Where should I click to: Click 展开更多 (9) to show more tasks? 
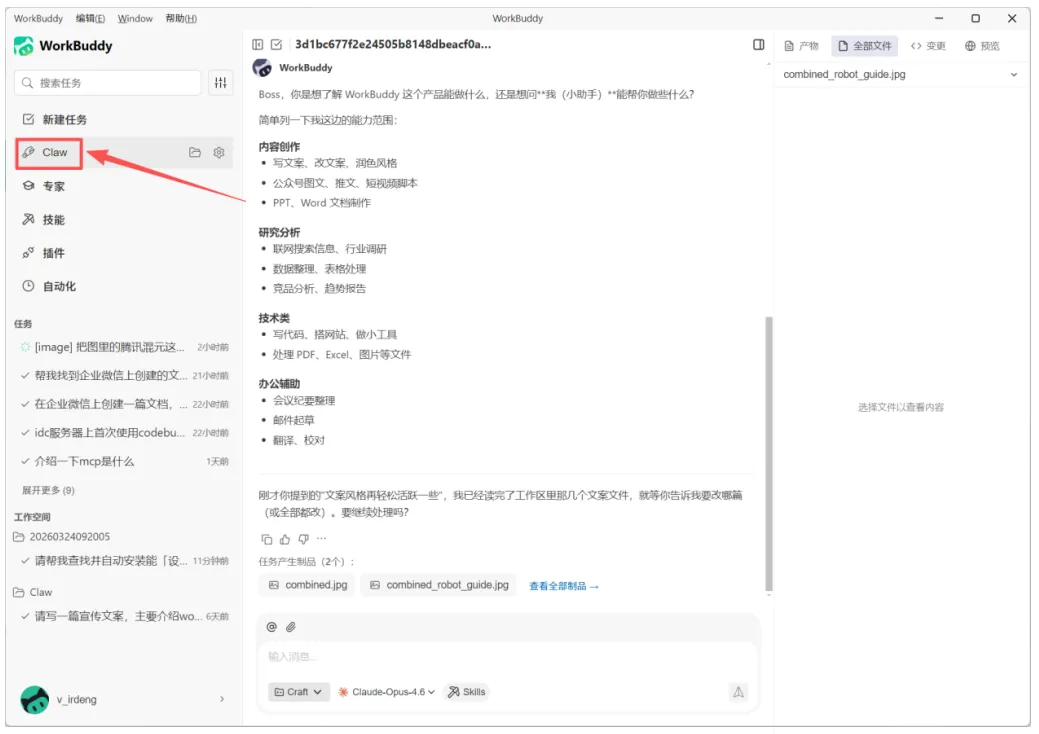[x=48, y=490]
